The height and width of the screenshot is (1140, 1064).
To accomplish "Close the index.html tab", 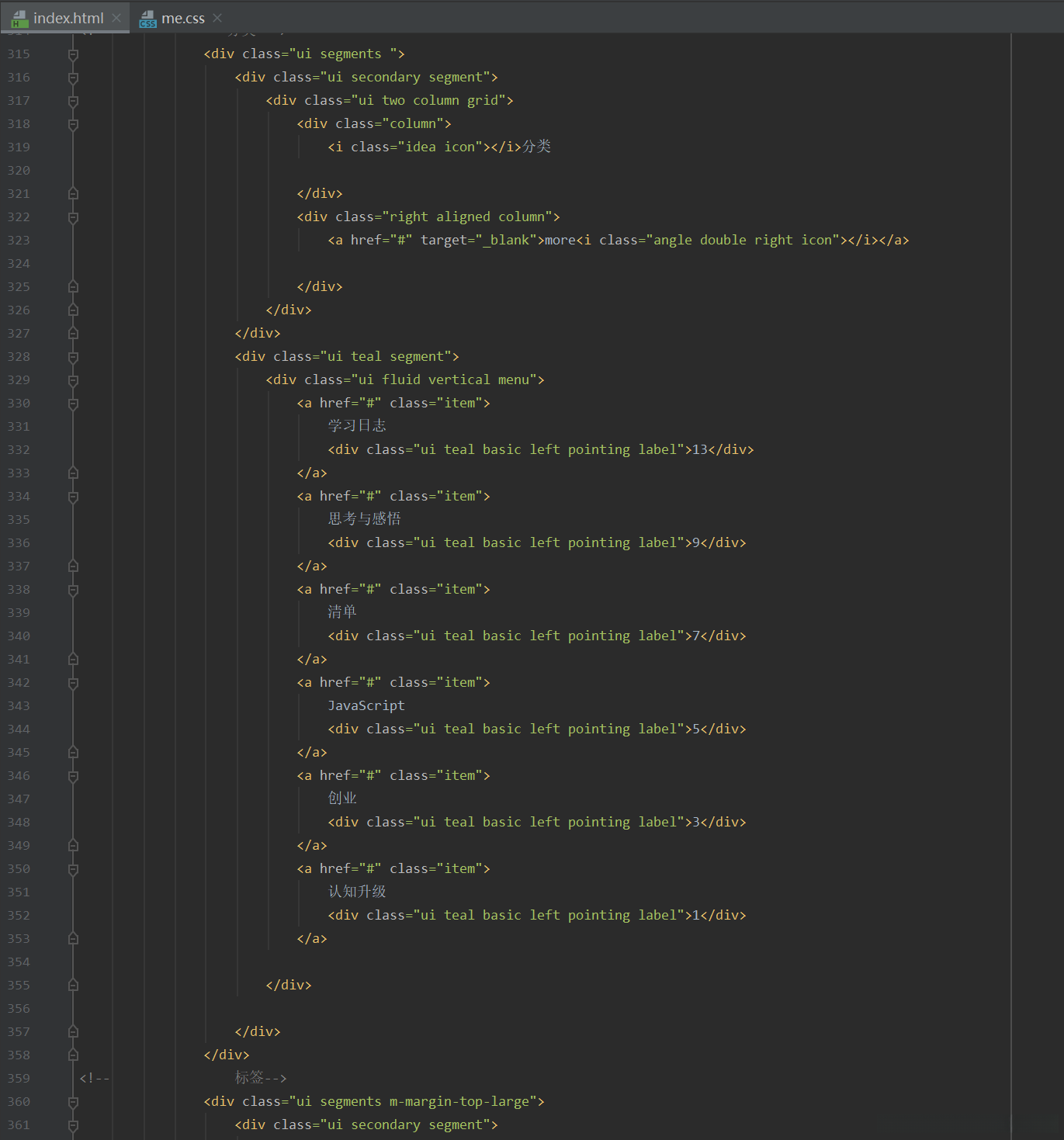I will point(116,18).
